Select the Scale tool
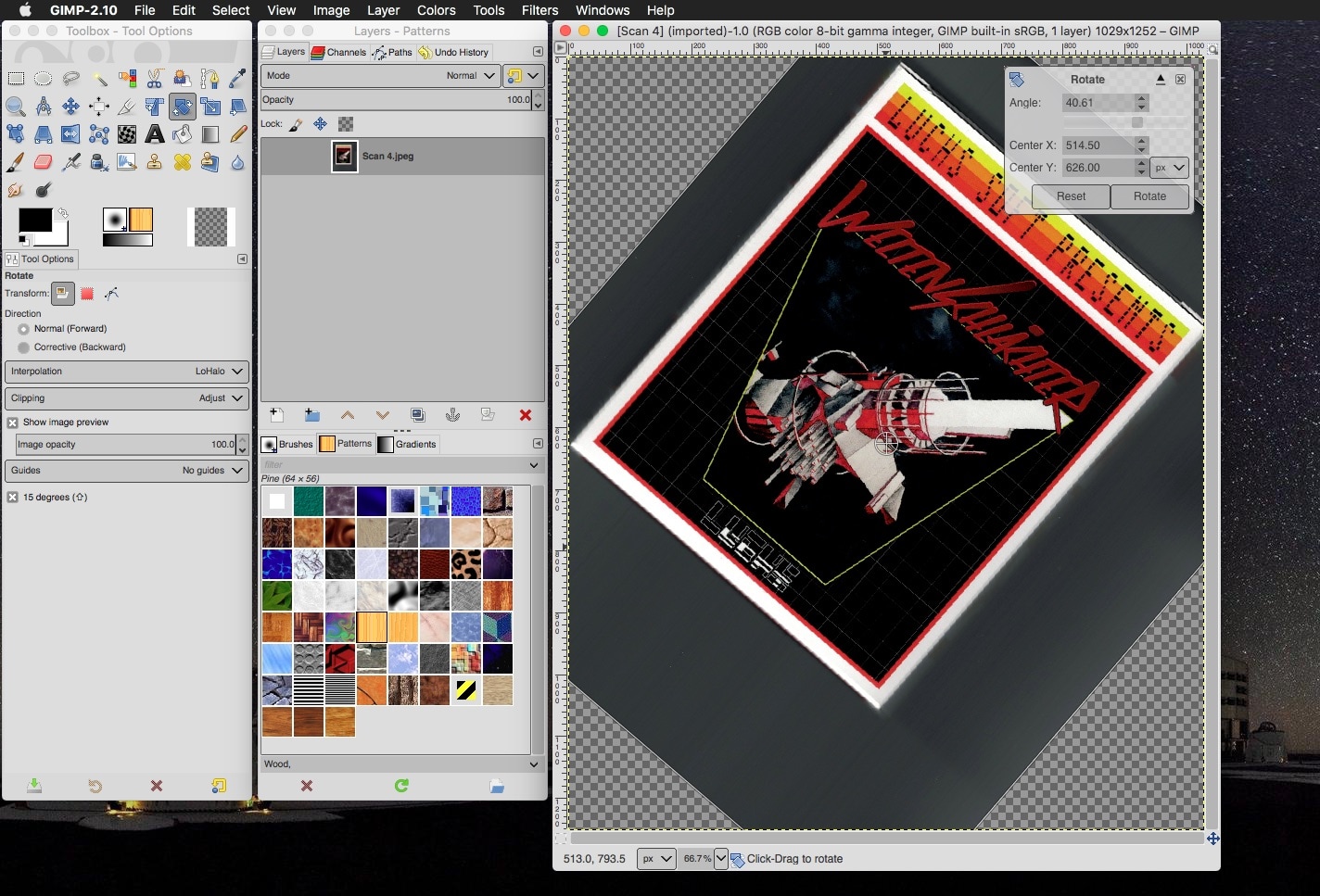Viewport: 1320px width, 896px height. pyautogui.click(x=210, y=107)
